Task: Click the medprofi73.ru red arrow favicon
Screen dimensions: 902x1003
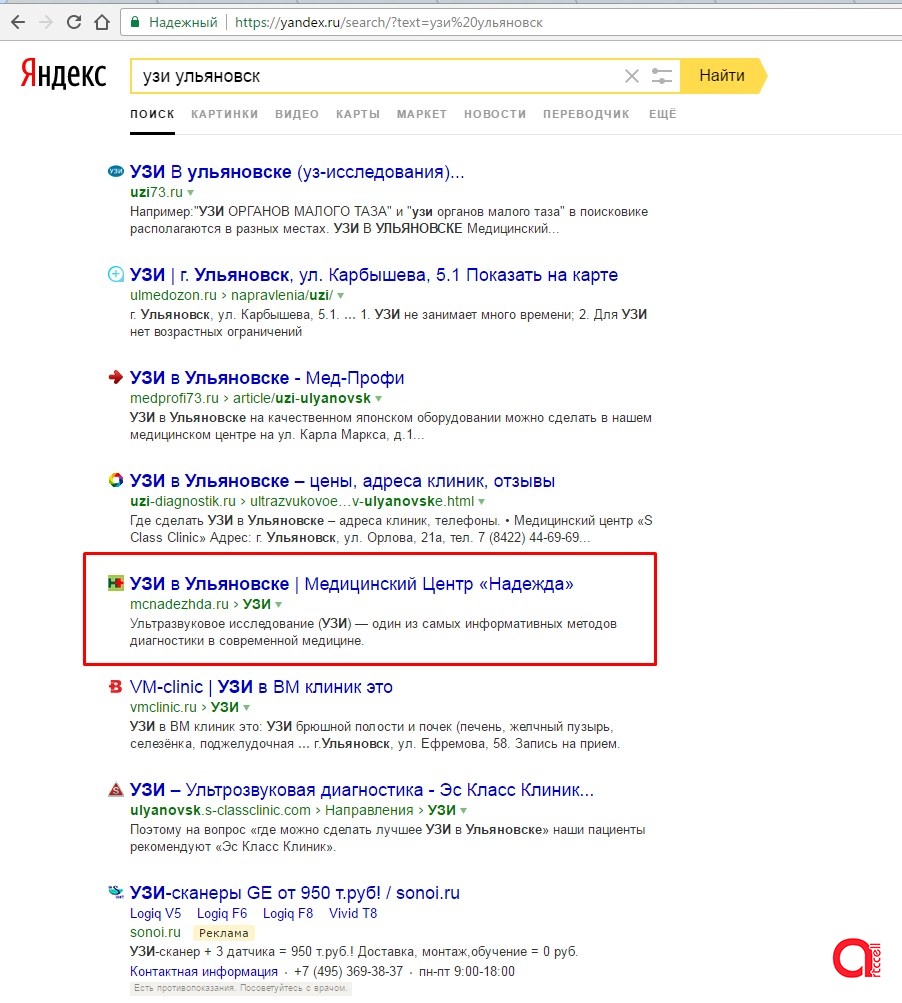Action: pos(116,377)
